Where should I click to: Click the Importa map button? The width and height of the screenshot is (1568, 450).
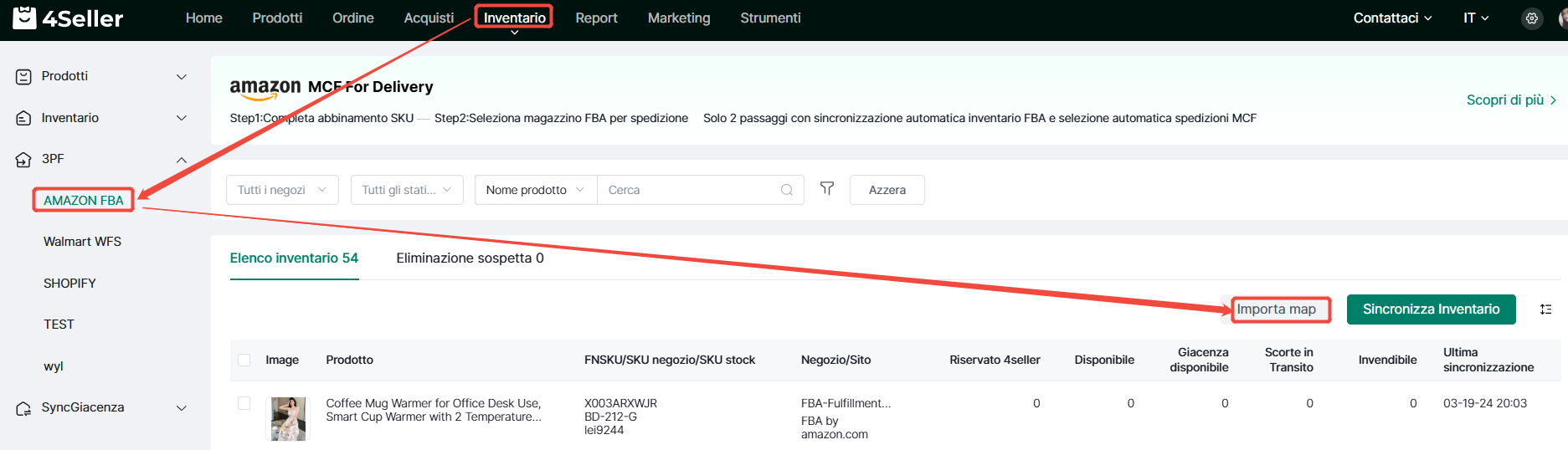1277,309
